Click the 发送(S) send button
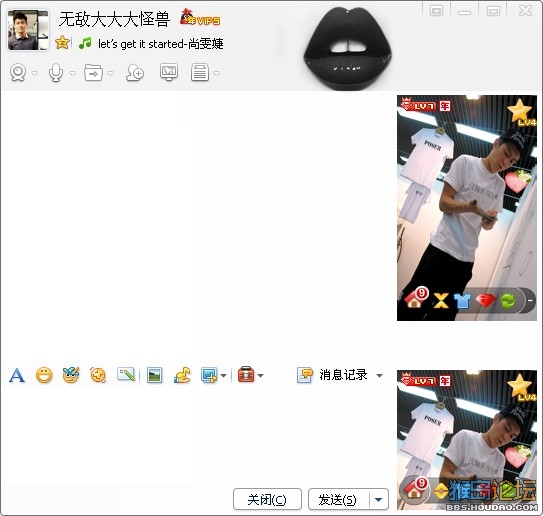 click(339, 499)
